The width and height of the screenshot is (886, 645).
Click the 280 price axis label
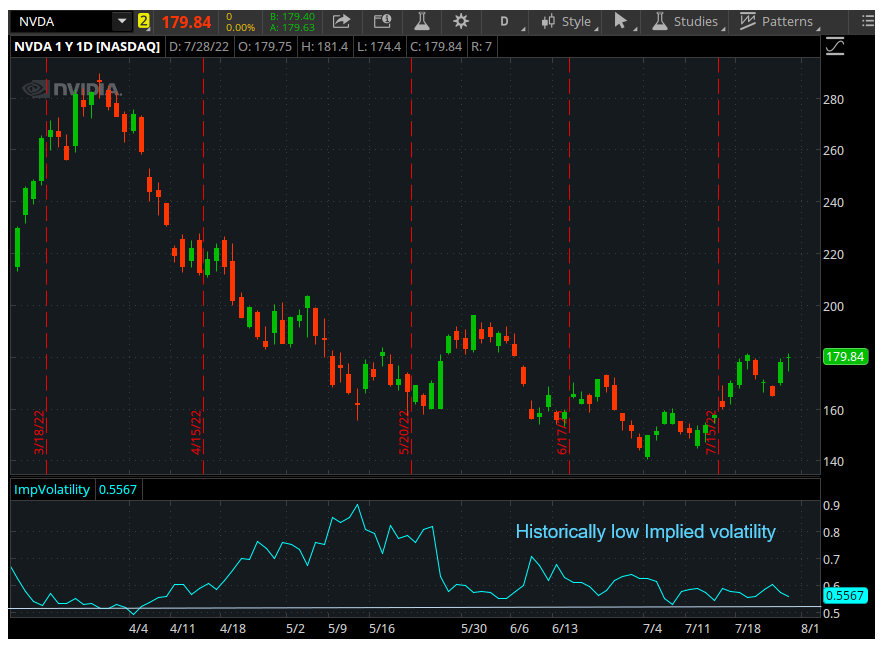pyautogui.click(x=833, y=99)
